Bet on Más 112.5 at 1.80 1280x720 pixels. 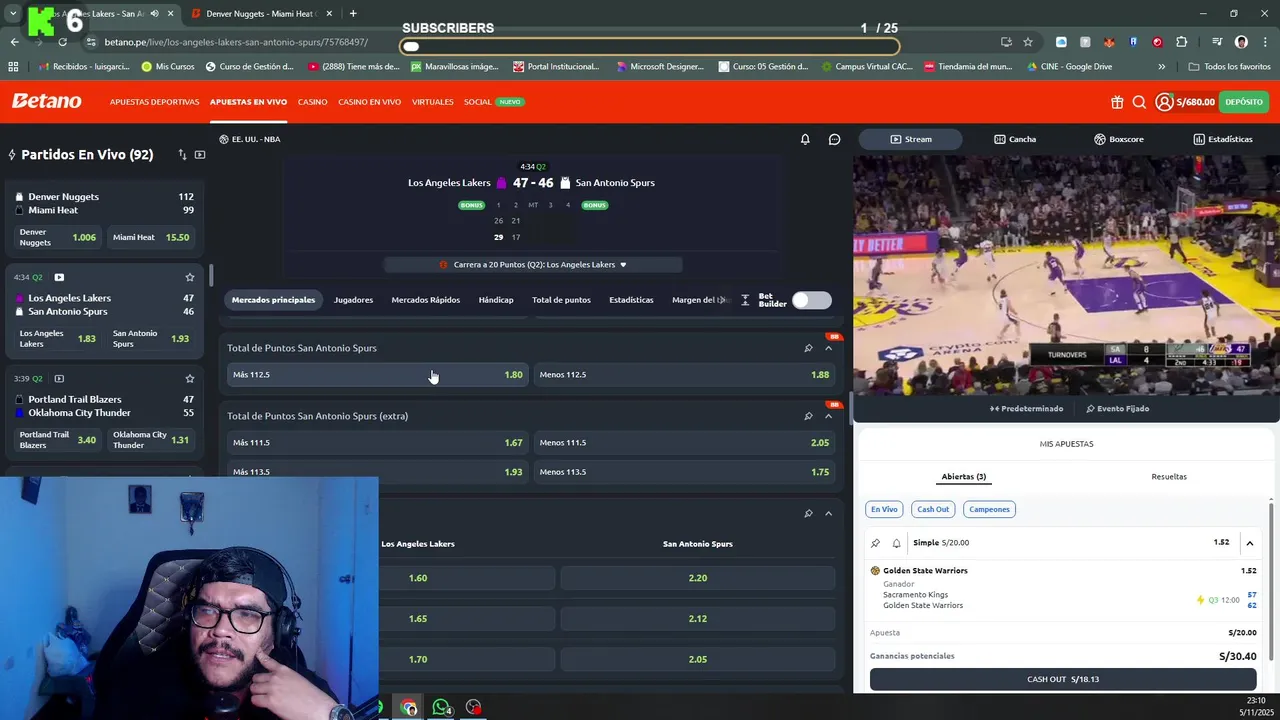(x=378, y=375)
